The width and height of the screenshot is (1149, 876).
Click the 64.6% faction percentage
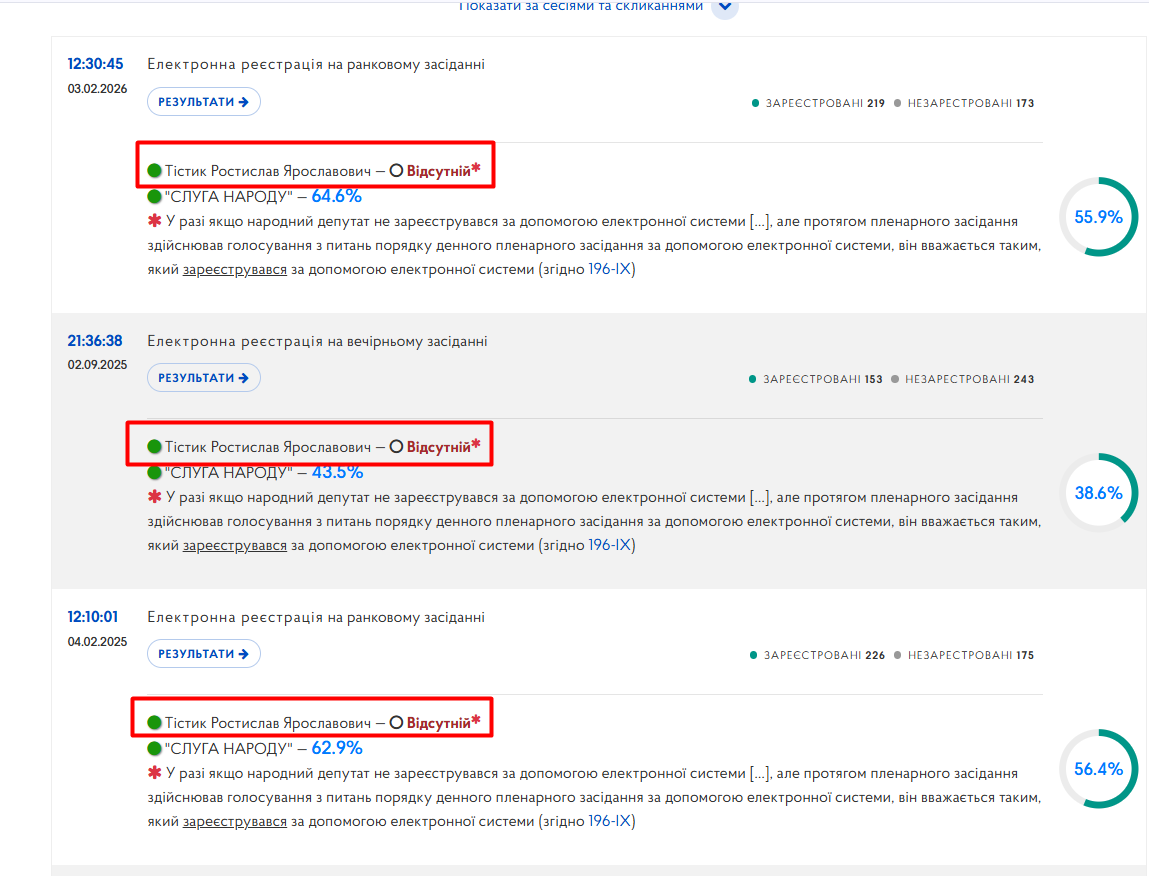pos(336,196)
